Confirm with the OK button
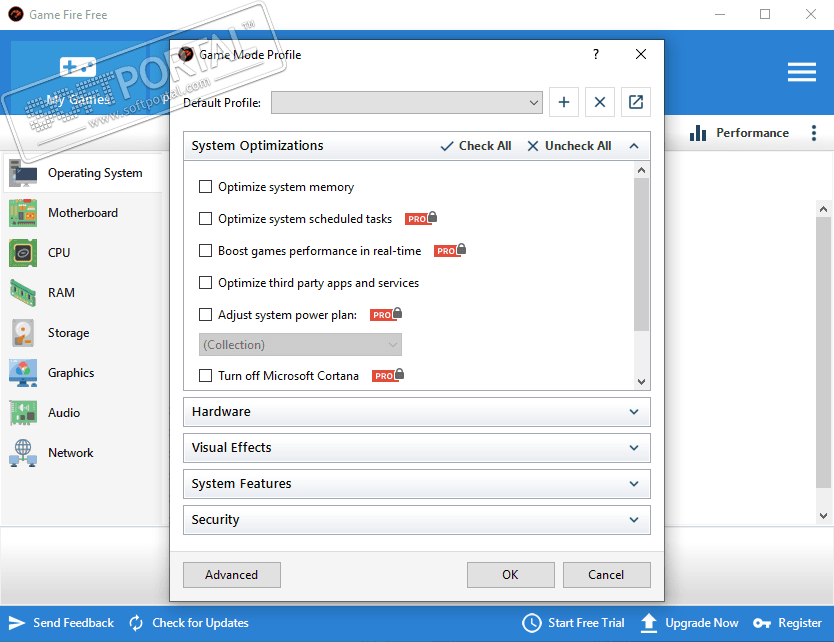The image size is (834, 642). (510, 575)
